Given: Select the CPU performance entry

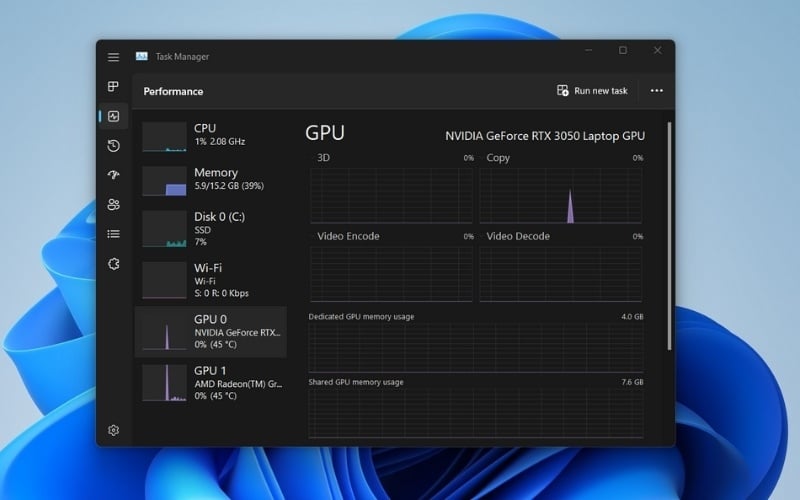Looking at the screenshot, I should (211, 136).
